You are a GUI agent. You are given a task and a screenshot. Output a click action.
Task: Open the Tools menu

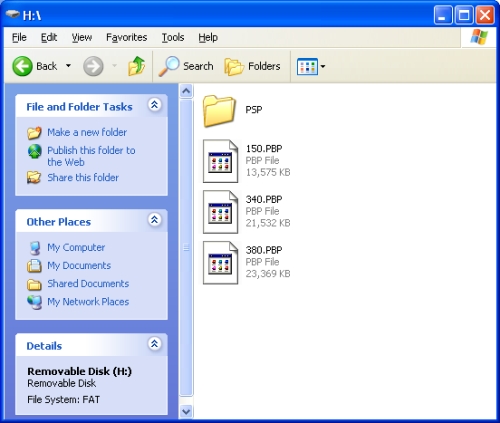click(x=173, y=37)
